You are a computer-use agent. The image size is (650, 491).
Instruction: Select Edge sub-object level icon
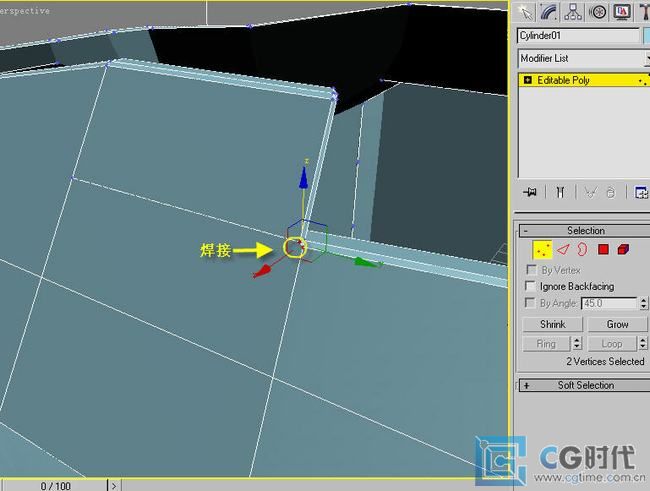click(563, 250)
